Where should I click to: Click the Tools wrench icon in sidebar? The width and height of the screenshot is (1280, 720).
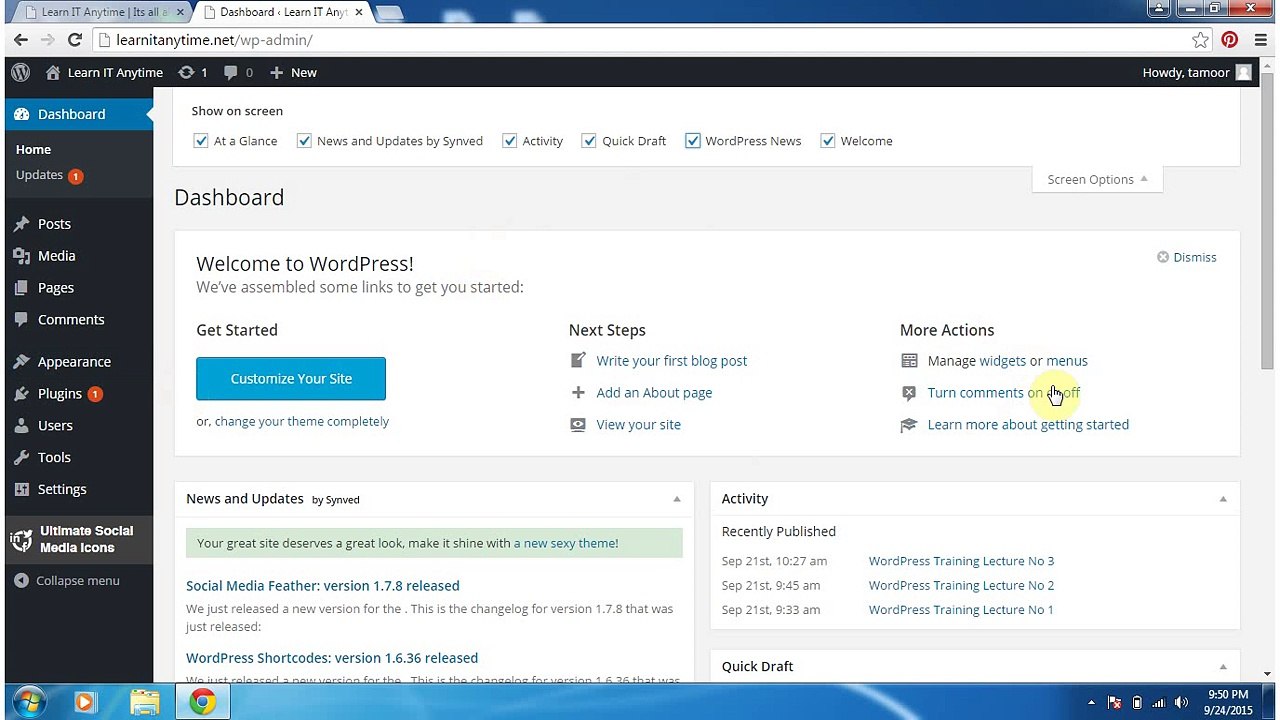click(x=21, y=458)
